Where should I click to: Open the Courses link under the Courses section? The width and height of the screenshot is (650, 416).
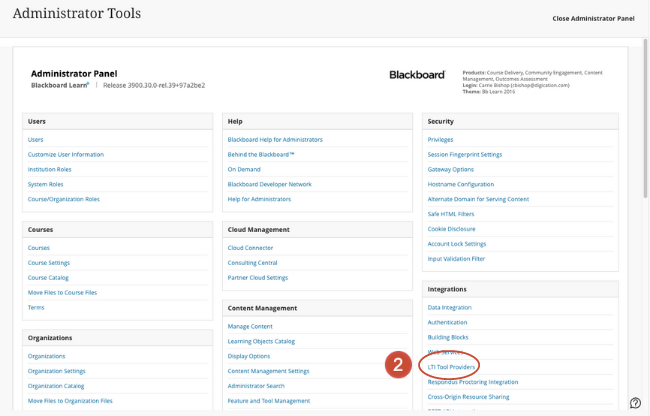pyautogui.click(x=39, y=248)
